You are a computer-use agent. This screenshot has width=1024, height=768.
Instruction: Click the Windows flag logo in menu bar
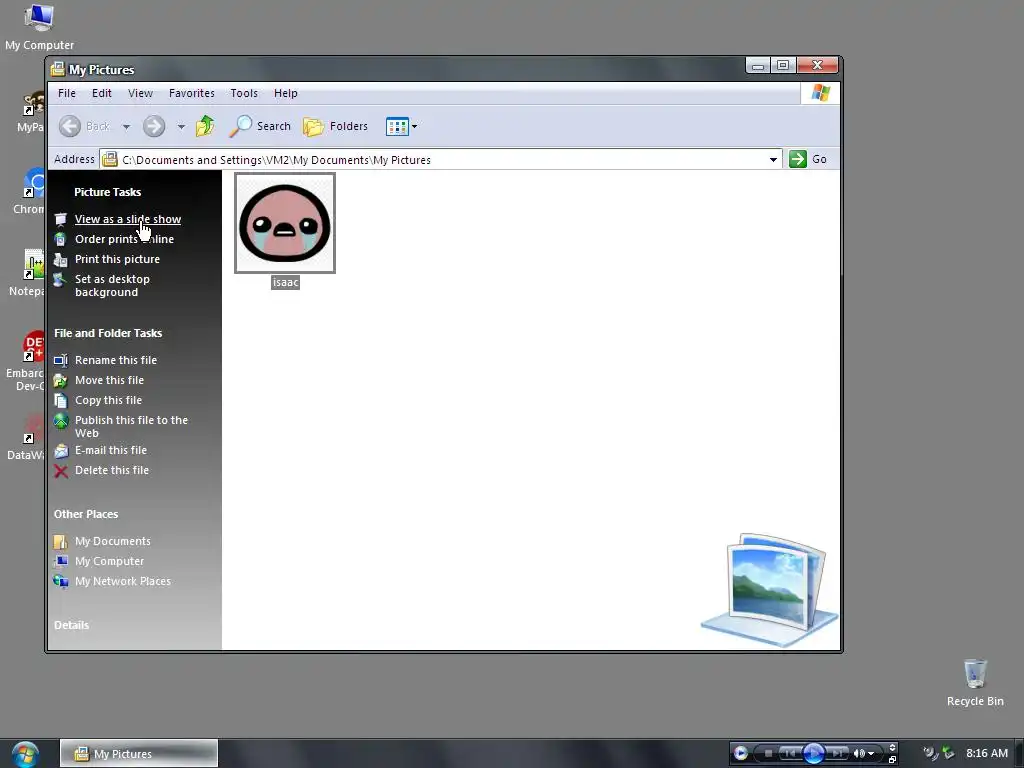point(820,93)
